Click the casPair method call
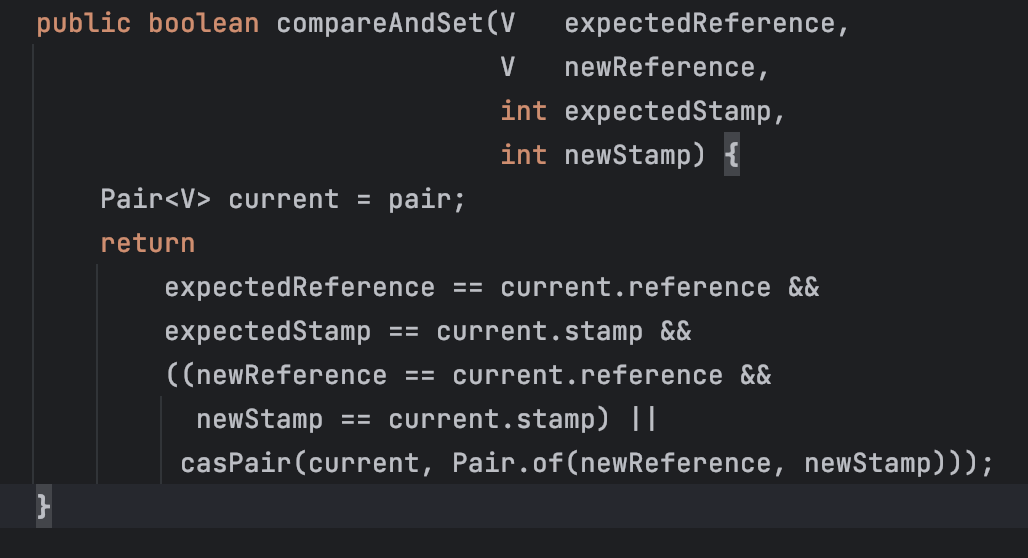Viewport: 1028px width, 558px height. 228,463
